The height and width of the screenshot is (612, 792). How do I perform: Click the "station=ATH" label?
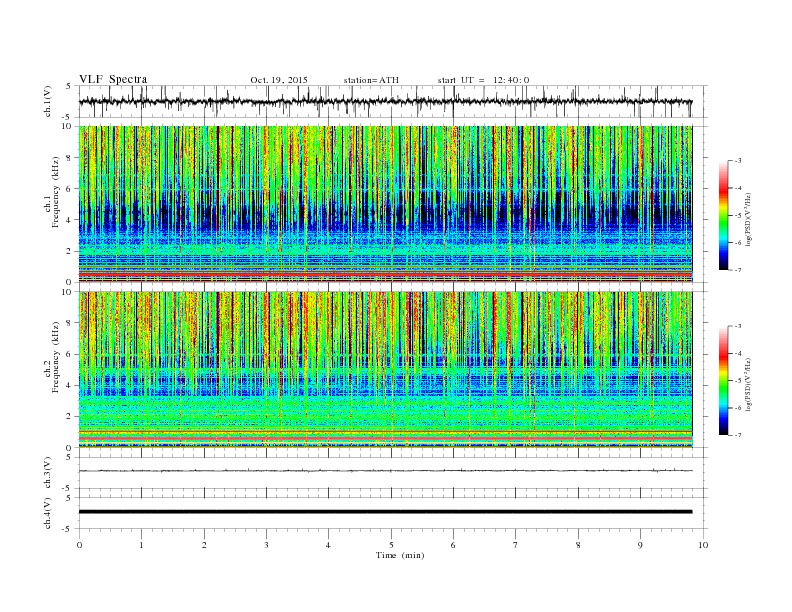(x=371, y=80)
